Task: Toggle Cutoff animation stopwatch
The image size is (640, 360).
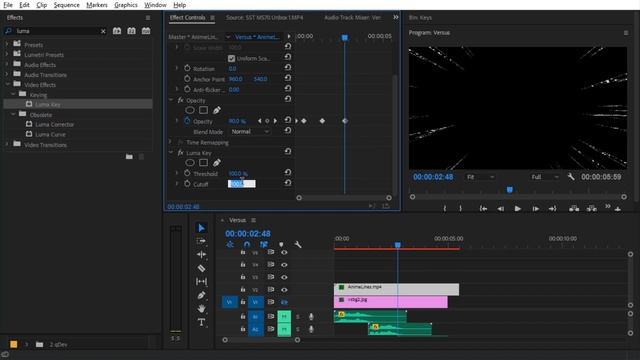Action: point(187,184)
